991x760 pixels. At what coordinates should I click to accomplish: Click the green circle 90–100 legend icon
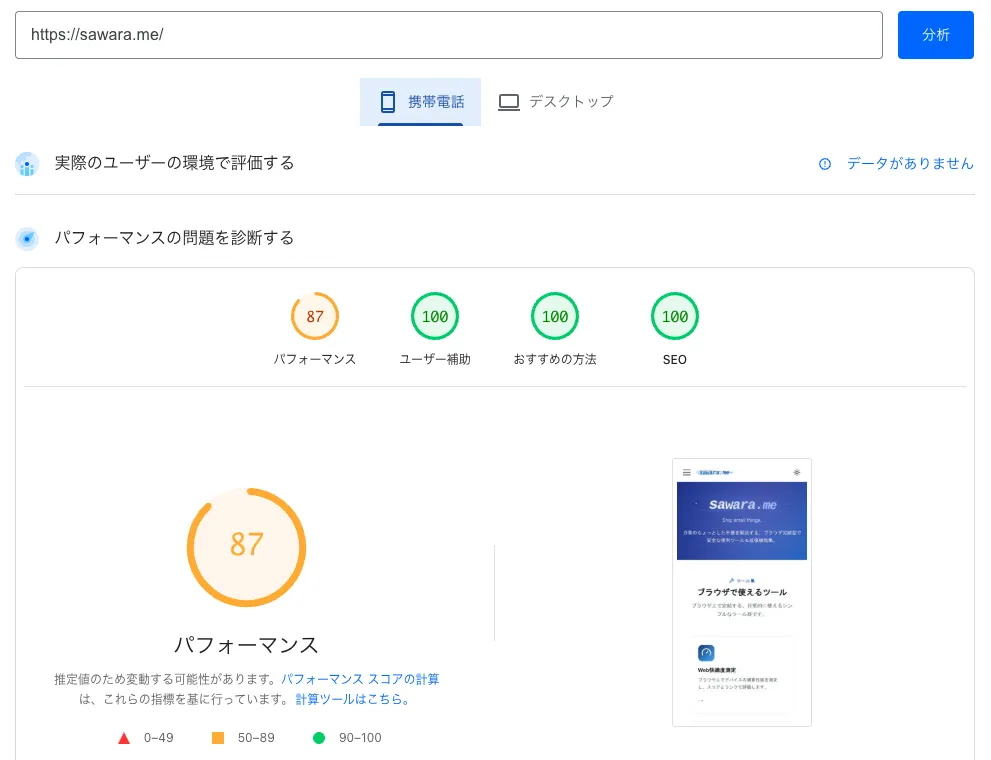click(319, 738)
